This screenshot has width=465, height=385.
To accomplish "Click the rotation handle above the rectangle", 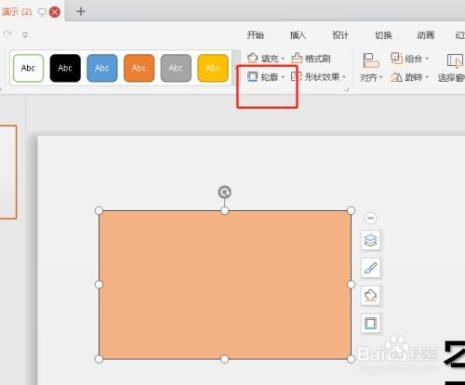I will (x=225, y=192).
